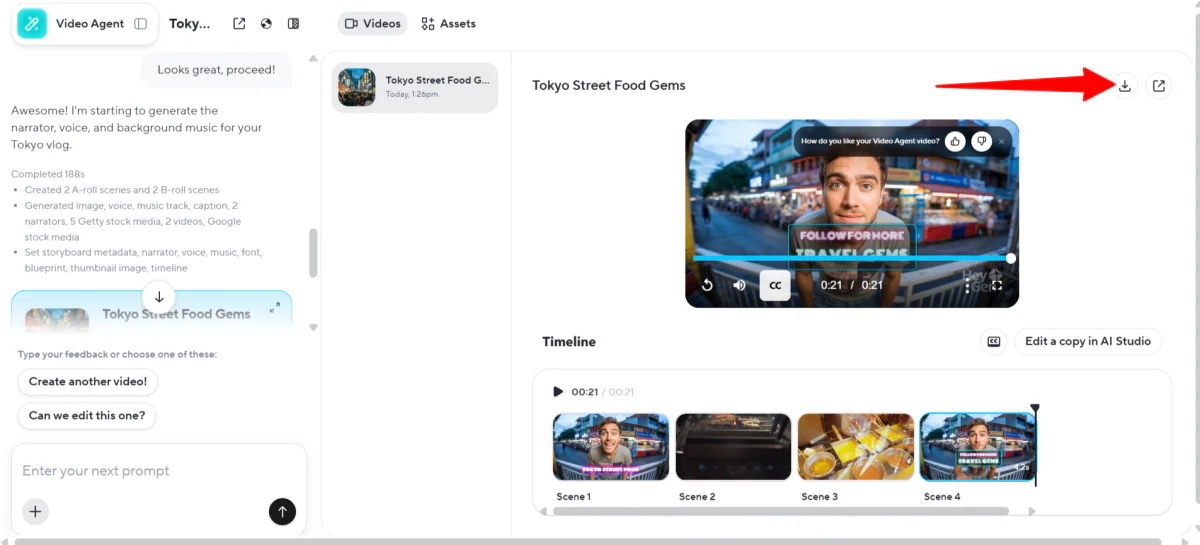1200x545 pixels.
Task: Click the captions icon next to Edit a copy
Action: point(994,341)
